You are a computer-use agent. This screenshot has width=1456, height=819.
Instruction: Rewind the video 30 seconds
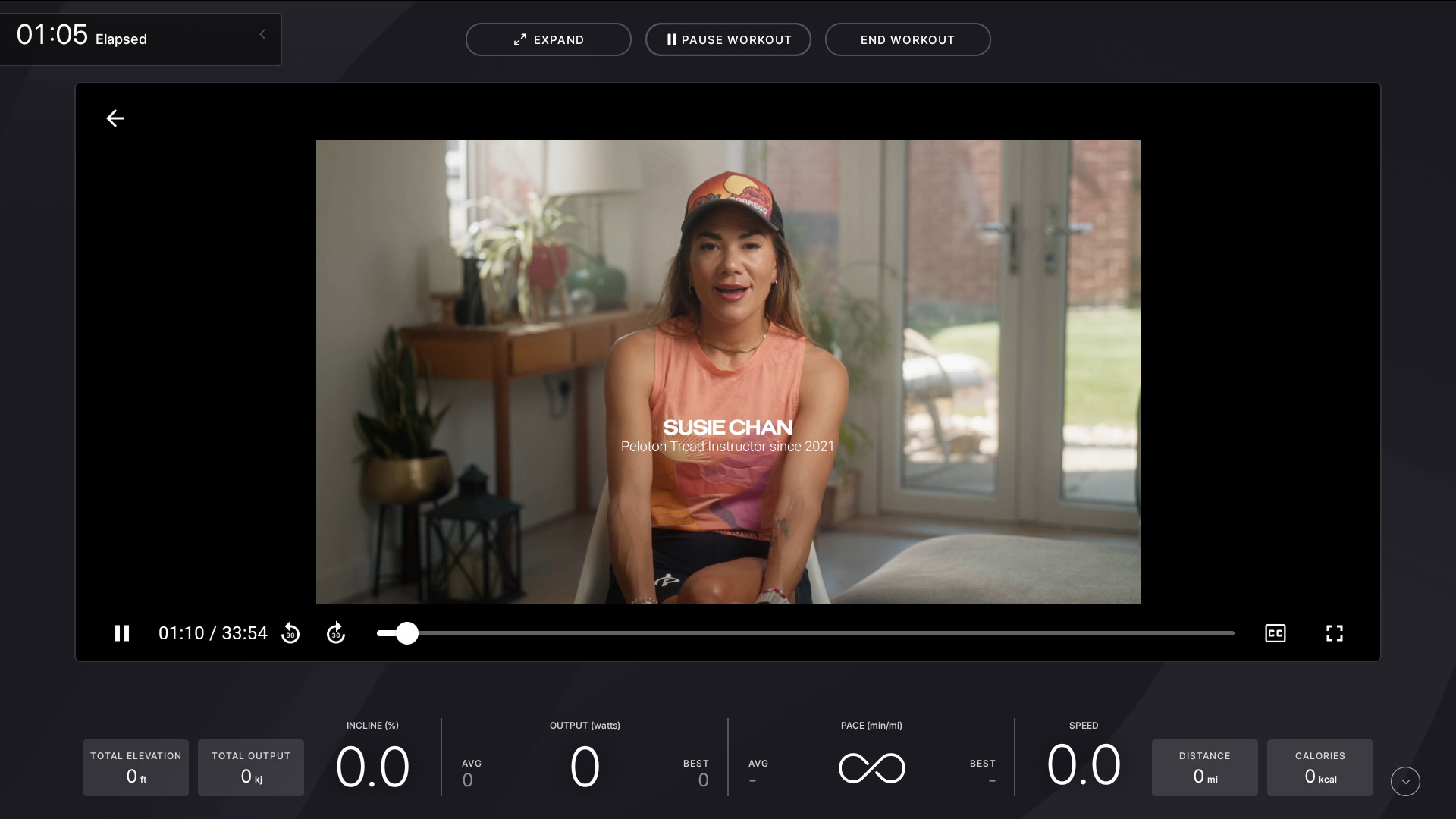tap(290, 633)
